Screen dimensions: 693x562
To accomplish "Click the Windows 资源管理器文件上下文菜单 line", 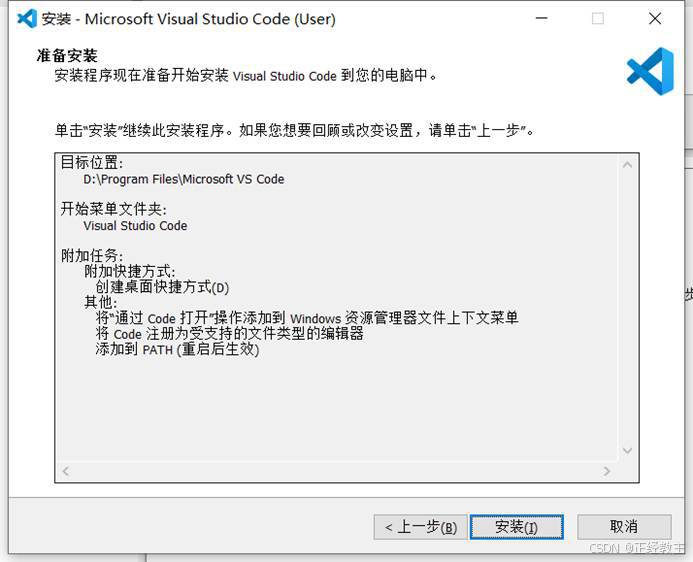I will (307, 318).
